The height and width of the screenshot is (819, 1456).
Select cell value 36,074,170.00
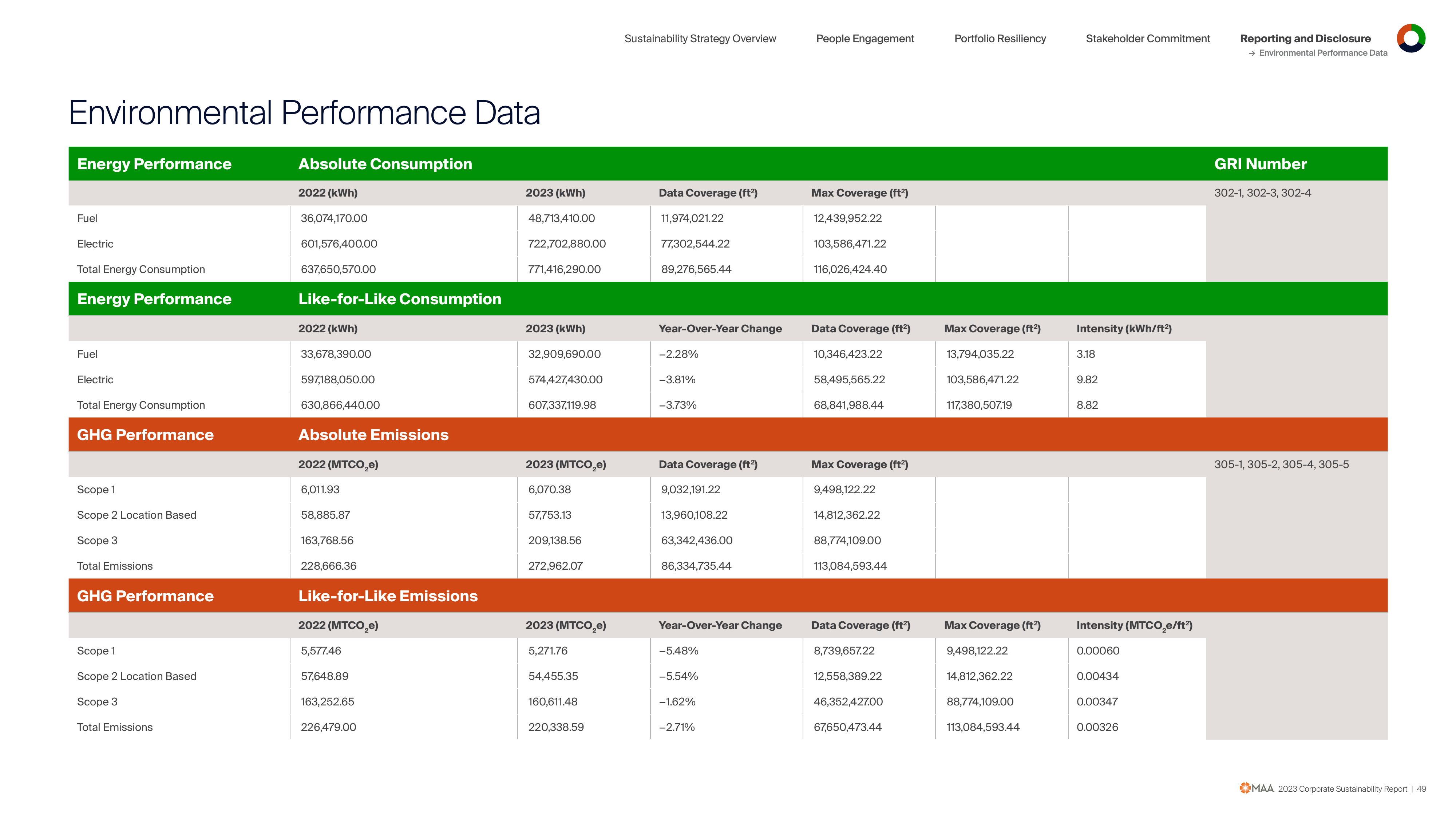tap(334, 218)
